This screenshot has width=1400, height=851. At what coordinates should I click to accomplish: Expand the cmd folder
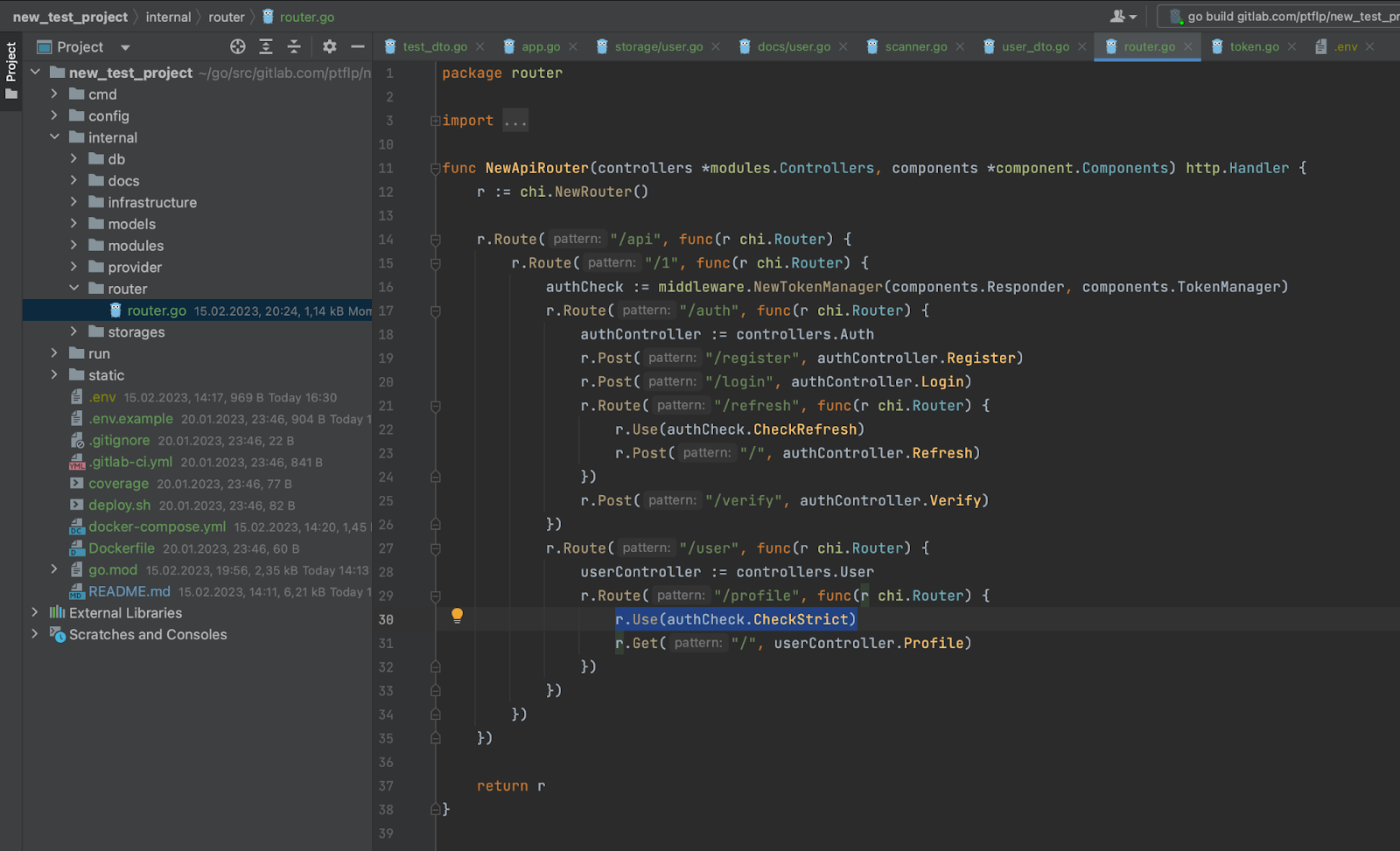(x=54, y=94)
